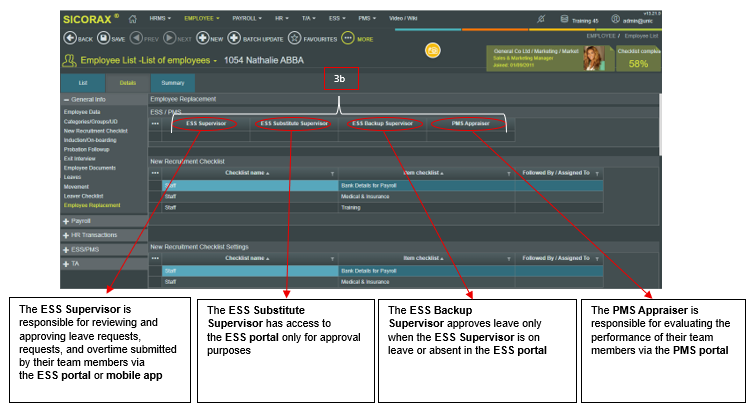This screenshot has width=753, height=409.
Task: Switch to the Summary tab
Action: point(172,83)
